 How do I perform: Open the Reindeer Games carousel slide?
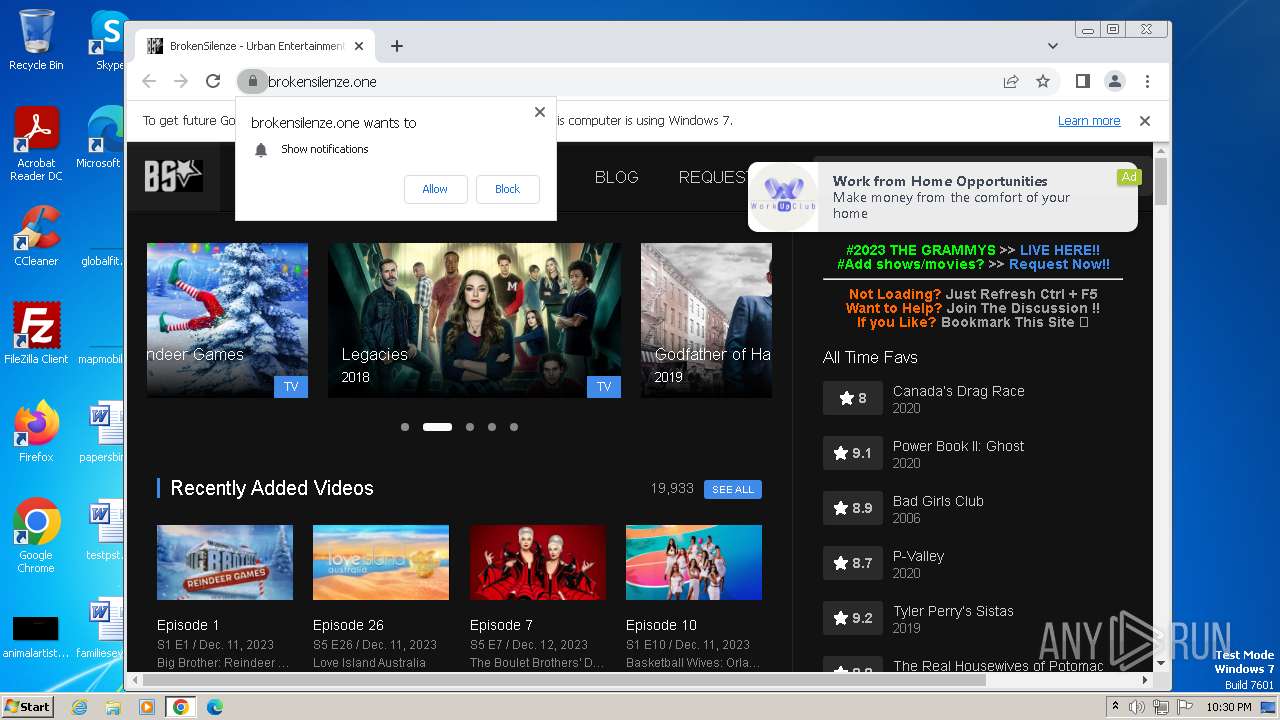(x=227, y=320)
